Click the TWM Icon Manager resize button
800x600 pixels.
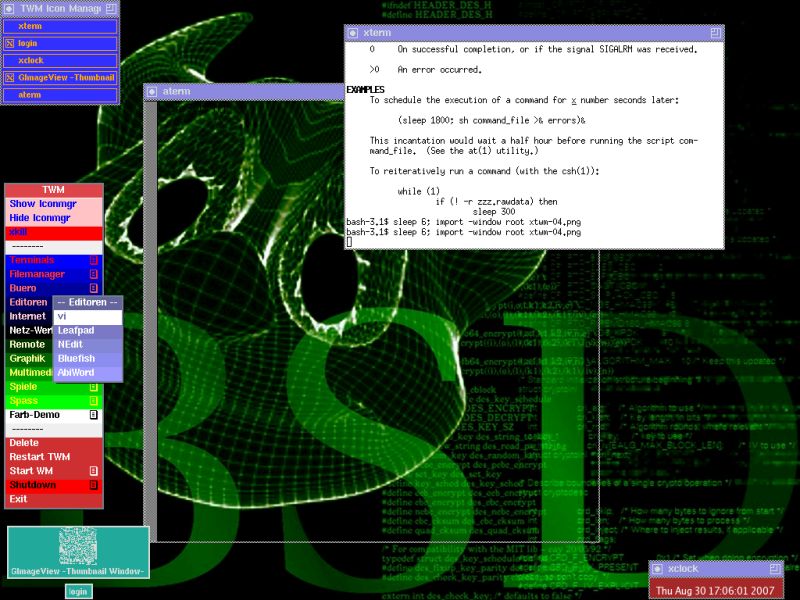click(x=110, y=9)
